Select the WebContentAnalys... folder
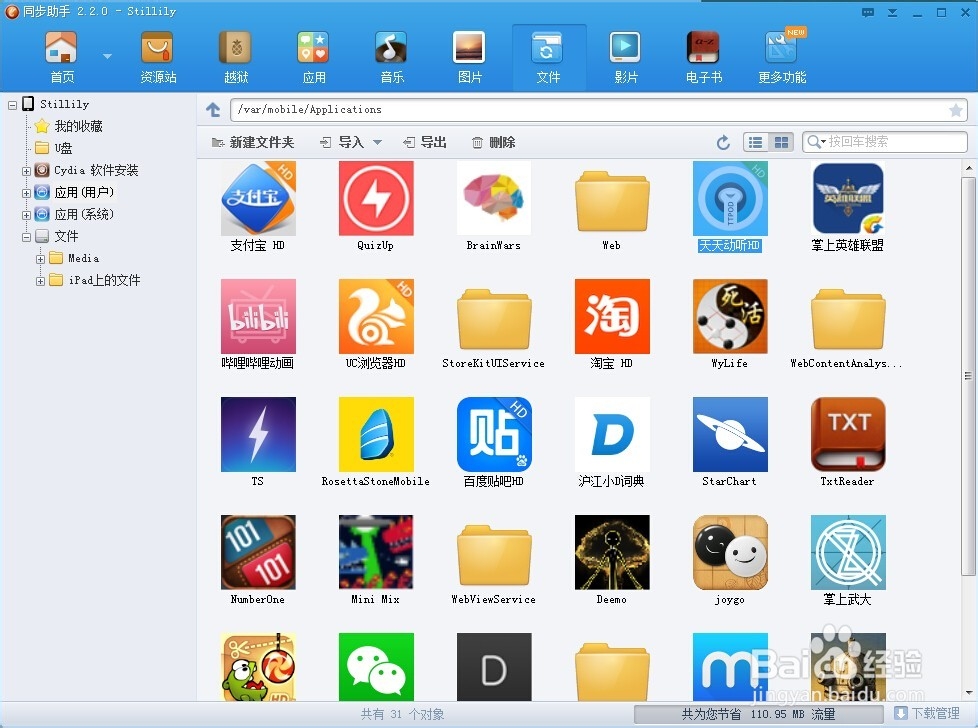This screenshot has height=728, width=978. coord(848,321)
